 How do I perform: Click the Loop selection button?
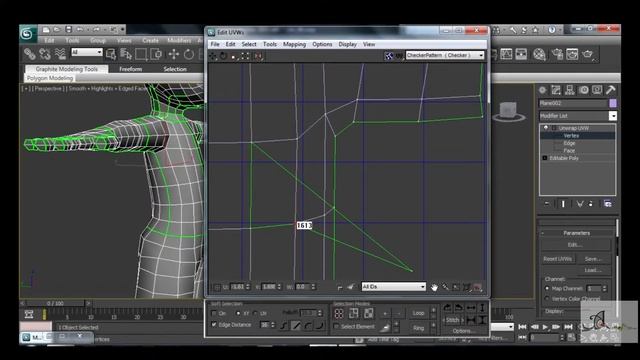(x=419, y=313)
